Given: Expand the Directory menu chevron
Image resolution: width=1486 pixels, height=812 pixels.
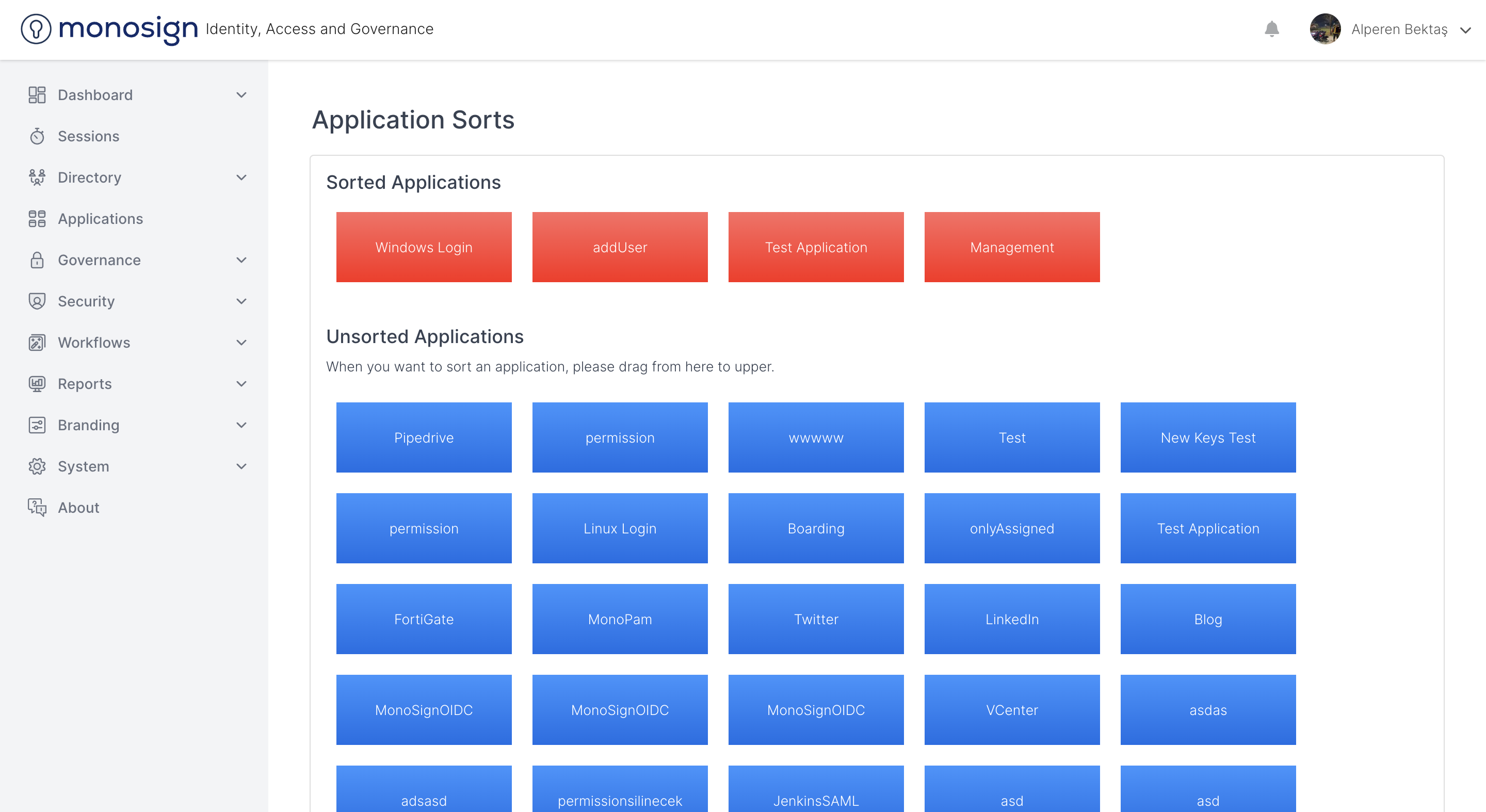Looking at the screenshot, I should pos(241,177).
